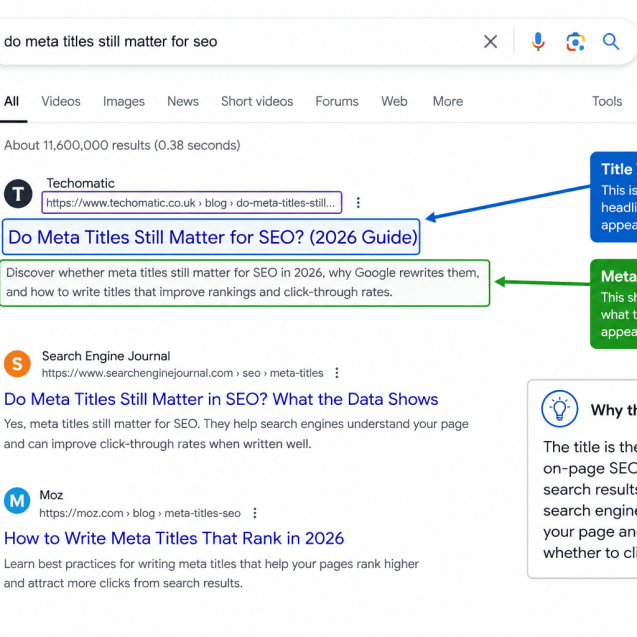The width and height of the screenshot is (637, 637).
Task: Click the Techomatic site favicon
Action: tap(18, 194)
